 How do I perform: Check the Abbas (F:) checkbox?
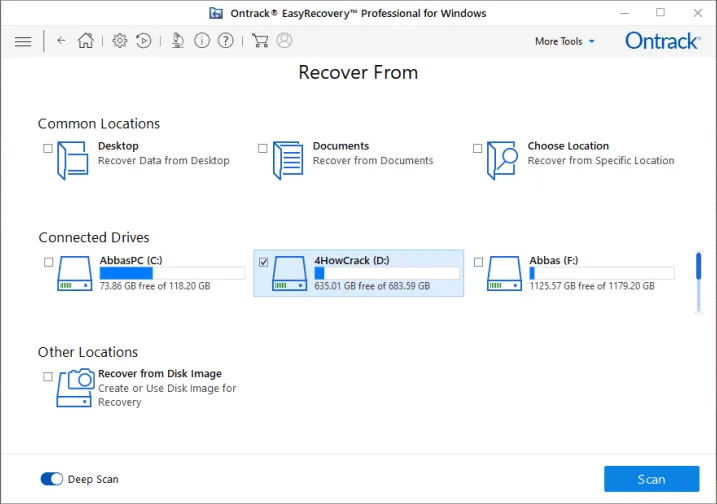pos(478,262)
